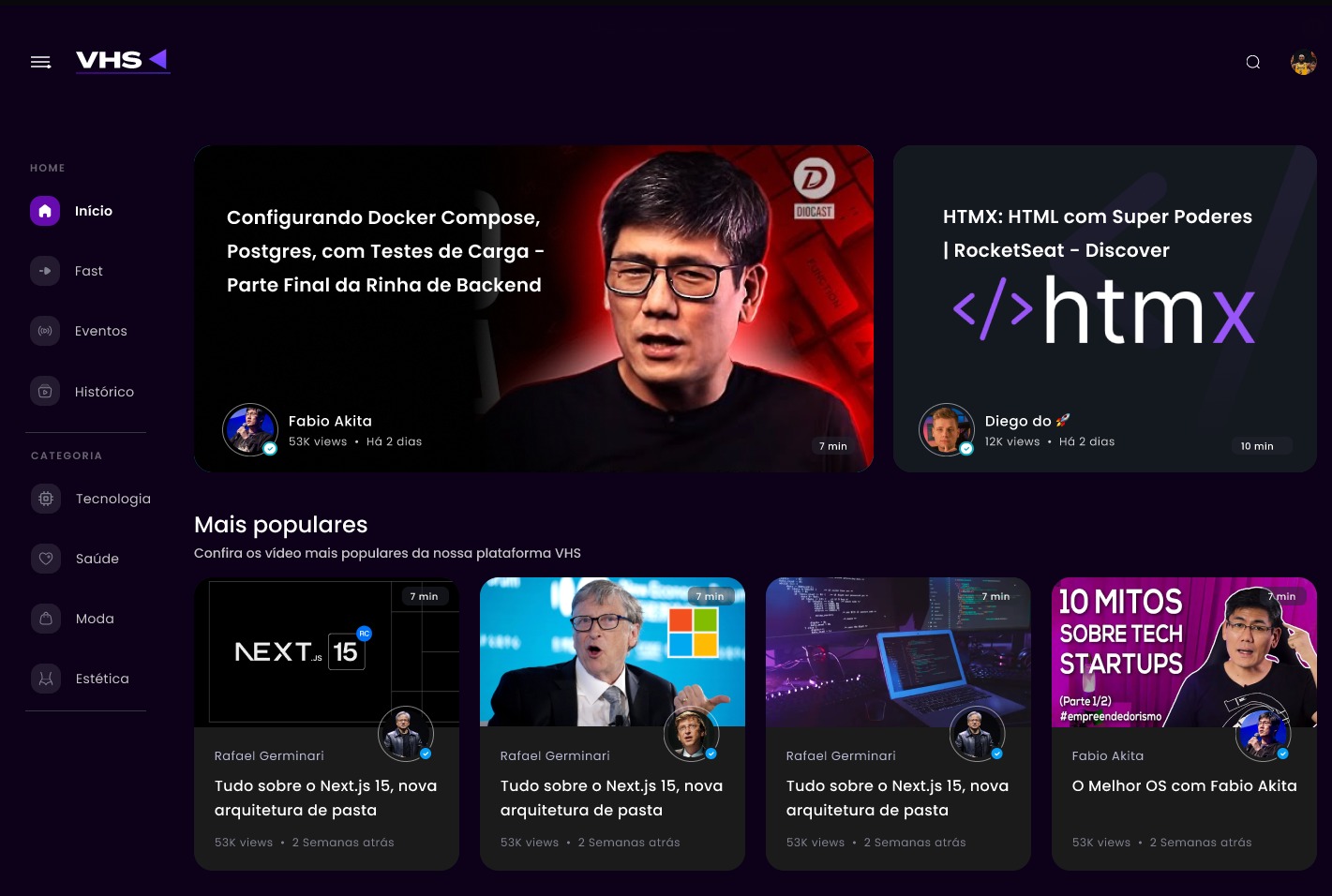Click the Fast sidebar icon

click(45, 271)
